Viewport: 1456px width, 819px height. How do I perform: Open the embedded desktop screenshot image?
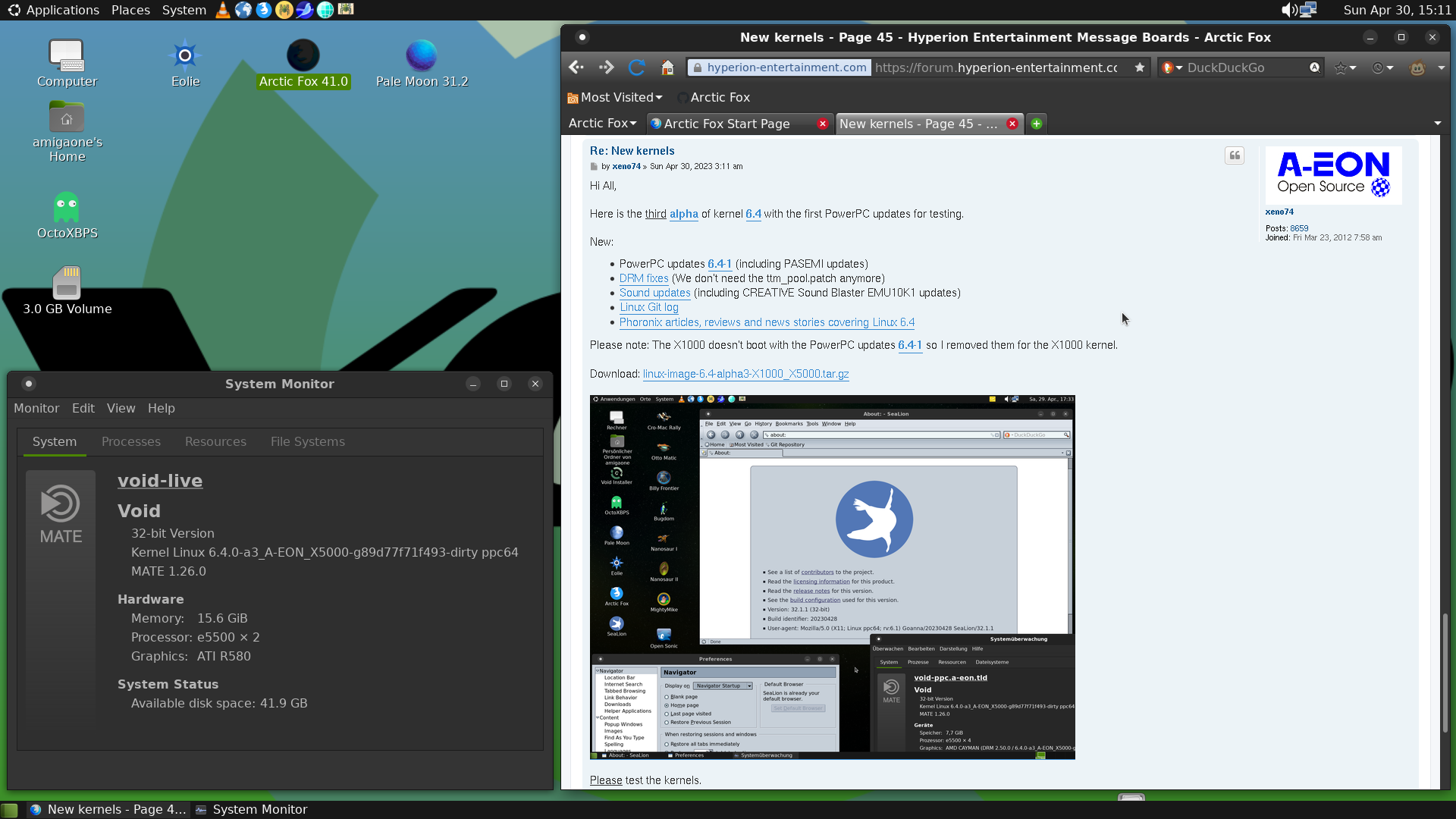833,577
